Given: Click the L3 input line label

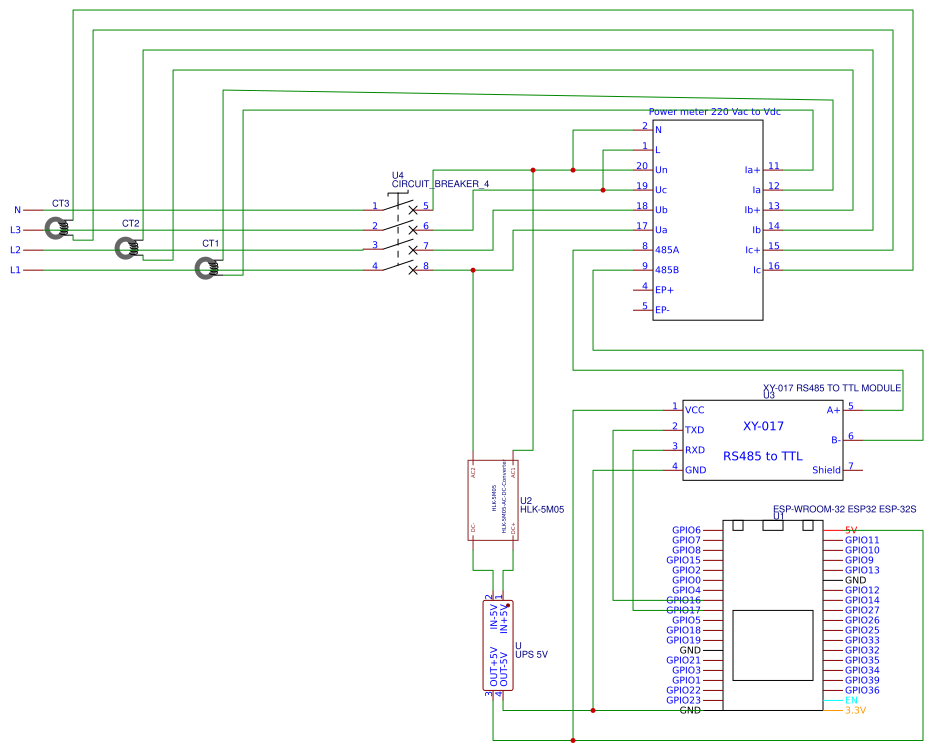Looking at the screenshot, I should tap(15, 230).
